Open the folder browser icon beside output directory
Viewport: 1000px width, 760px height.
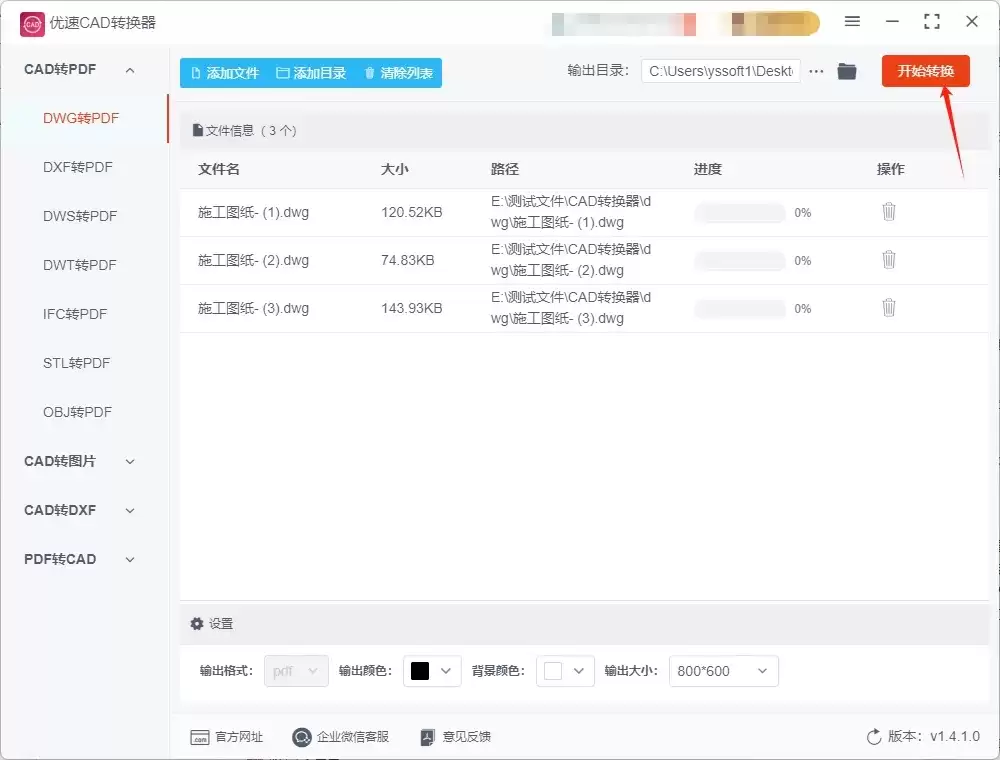pos(846,71)
